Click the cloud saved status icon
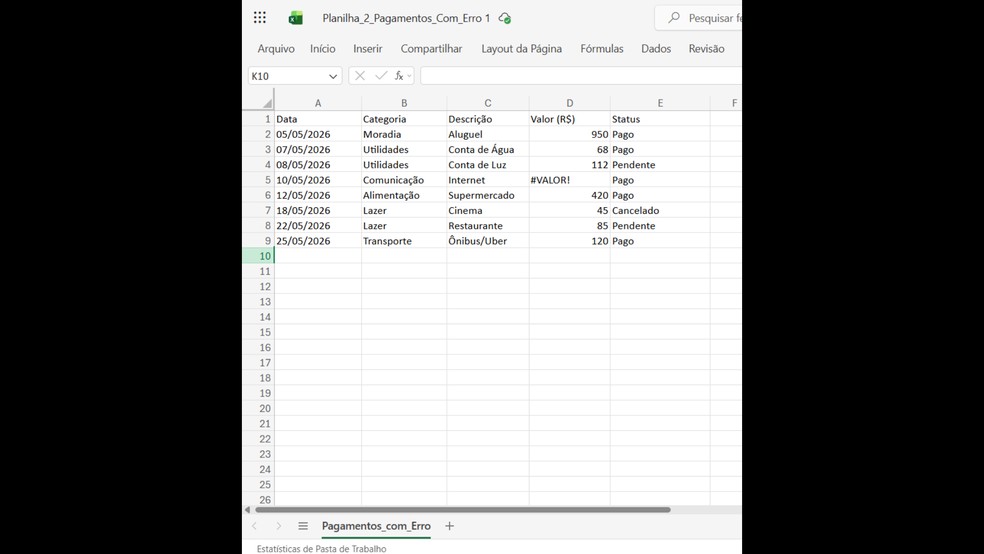The image size is (984, 554). point(505,18)
